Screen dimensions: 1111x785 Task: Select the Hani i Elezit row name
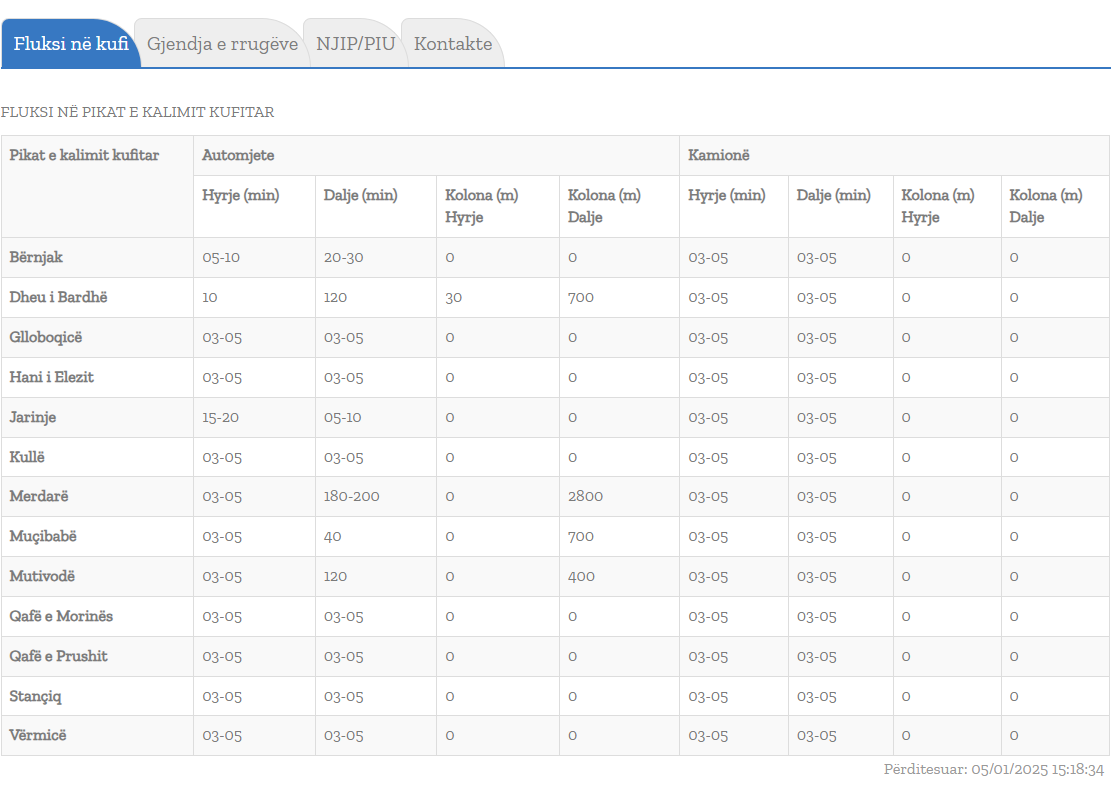pos(51,377)
